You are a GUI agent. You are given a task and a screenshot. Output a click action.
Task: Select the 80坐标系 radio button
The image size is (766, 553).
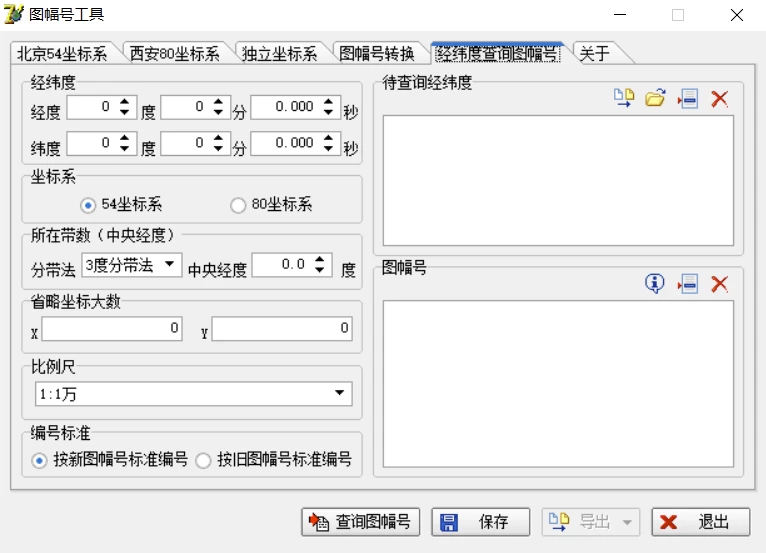click(238, 205)
